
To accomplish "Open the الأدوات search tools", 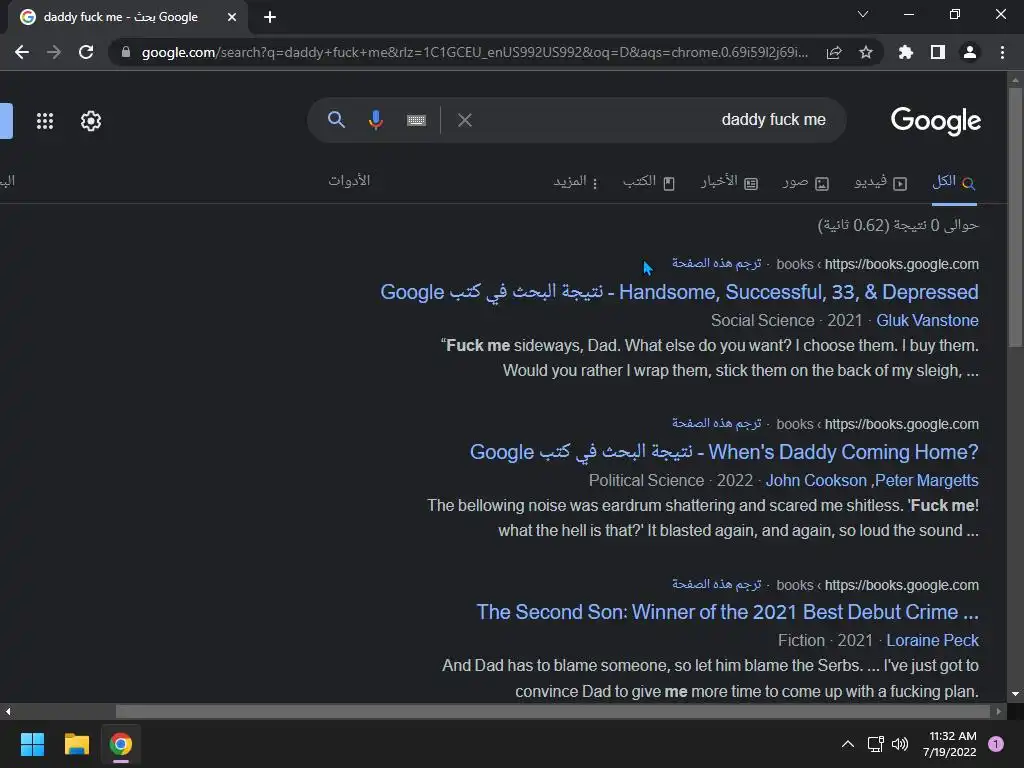I will coord(349,181).
